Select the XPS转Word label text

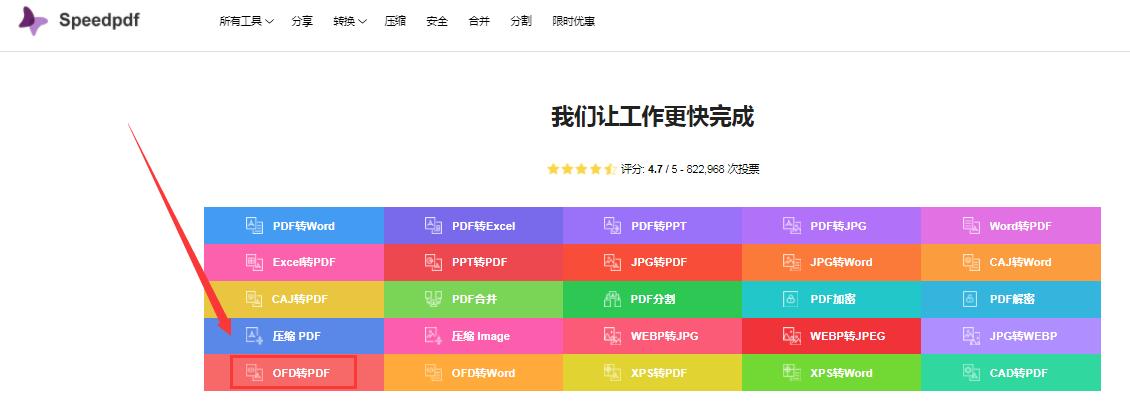click(x=841, y=373)
